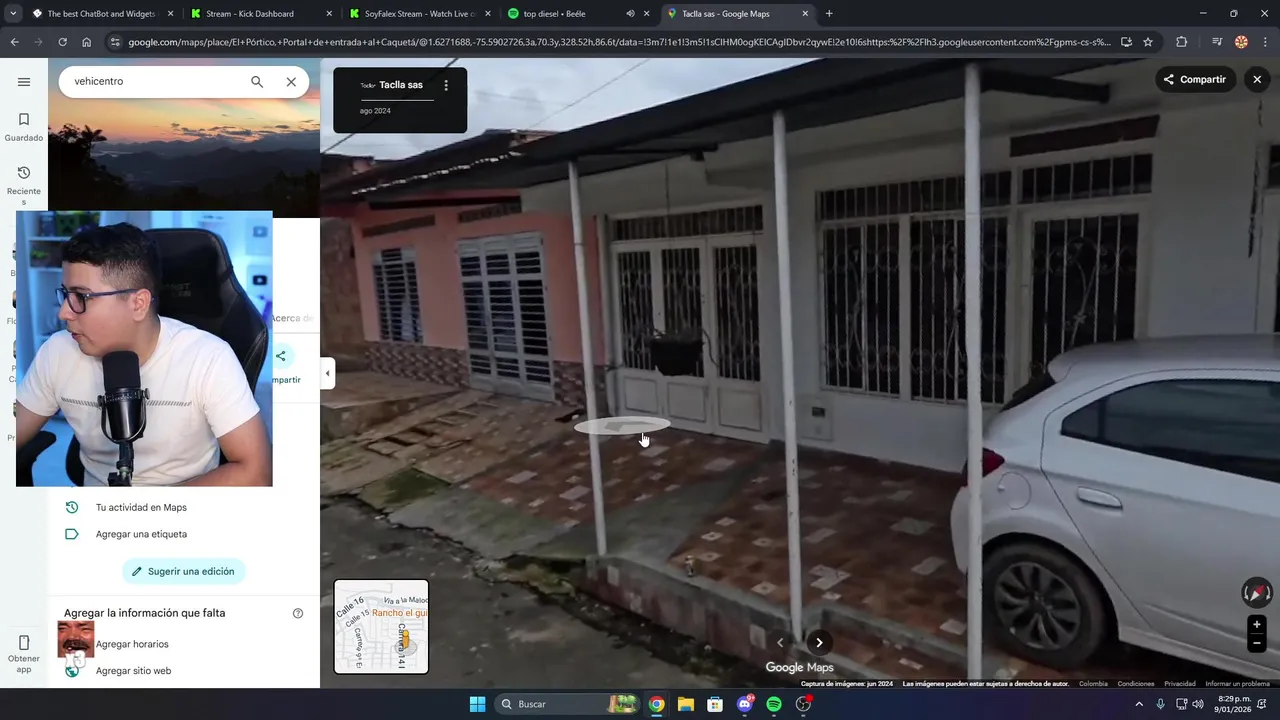1280x720 pixels.
Task: Open the minimap thumbnail
Action: pyautogui.click(x=381, y=626)
